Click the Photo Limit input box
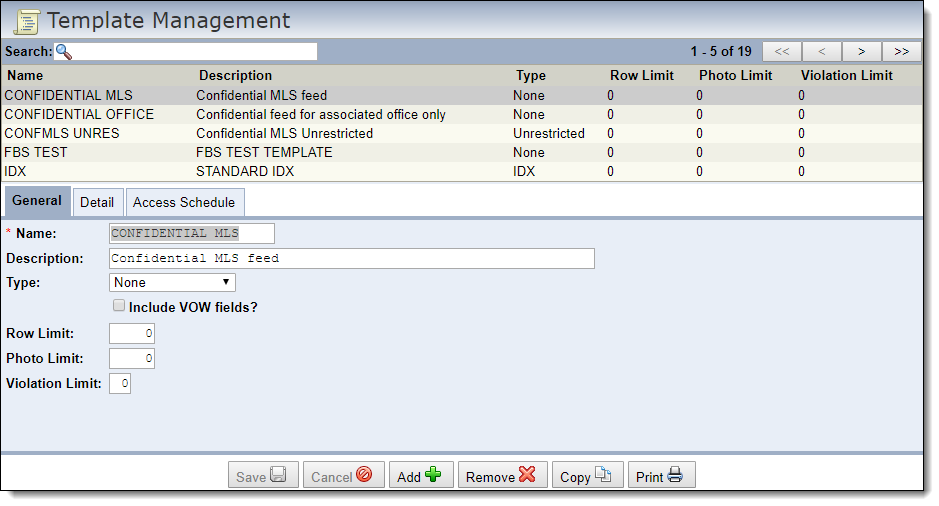 click(x=132, y=359)
